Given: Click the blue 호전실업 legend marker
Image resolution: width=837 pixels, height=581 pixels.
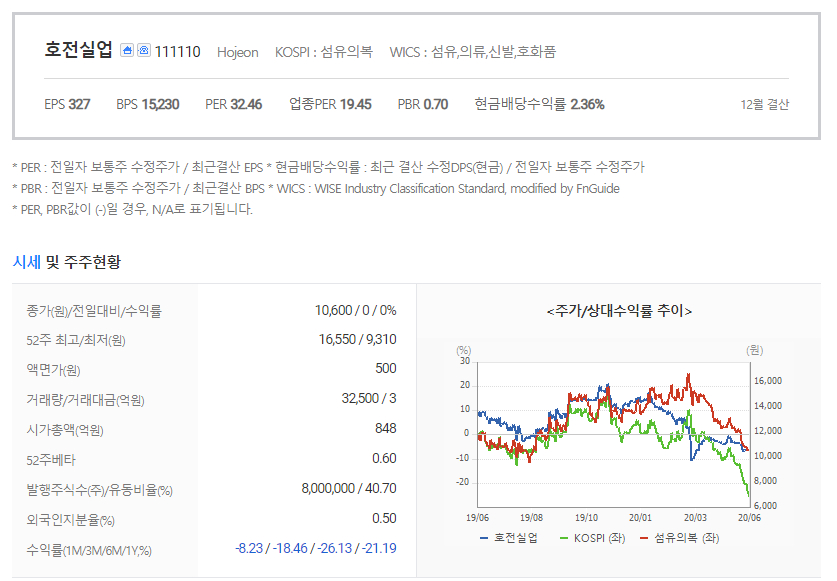Looking at the screenshot, I should (x=484, y=538).
